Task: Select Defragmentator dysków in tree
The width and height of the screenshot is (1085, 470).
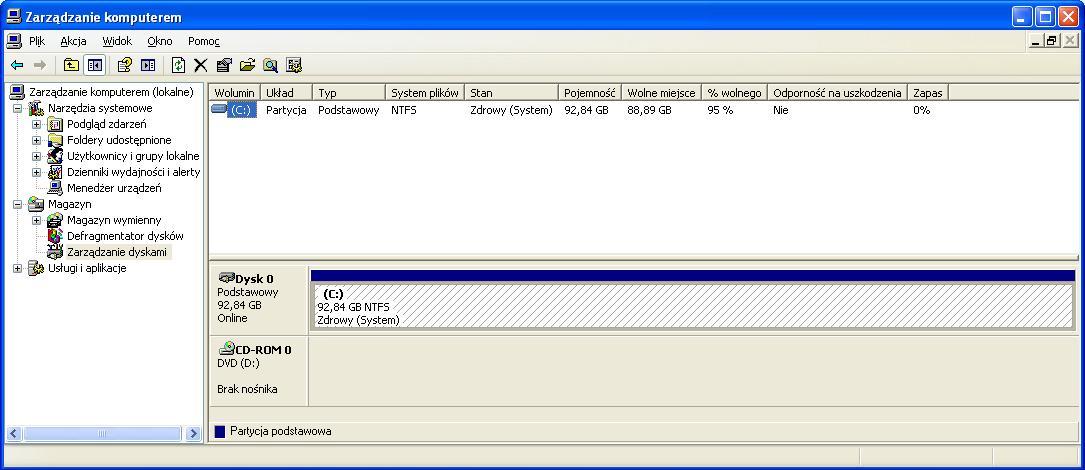Action: pos(125,236)
